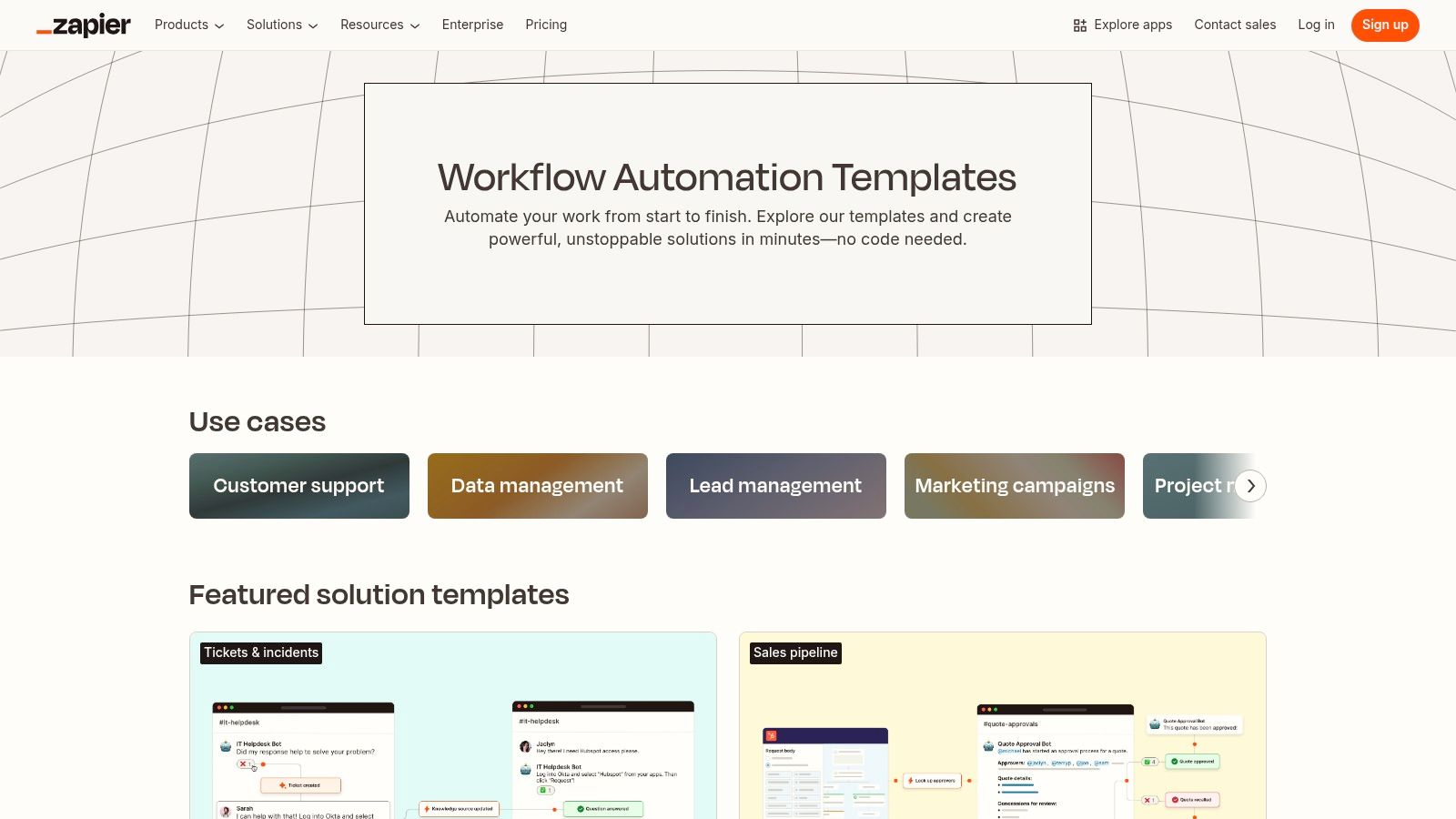Open the Products dropdown menu
This screenshot has height=819, width=1456.
(188, 25)
